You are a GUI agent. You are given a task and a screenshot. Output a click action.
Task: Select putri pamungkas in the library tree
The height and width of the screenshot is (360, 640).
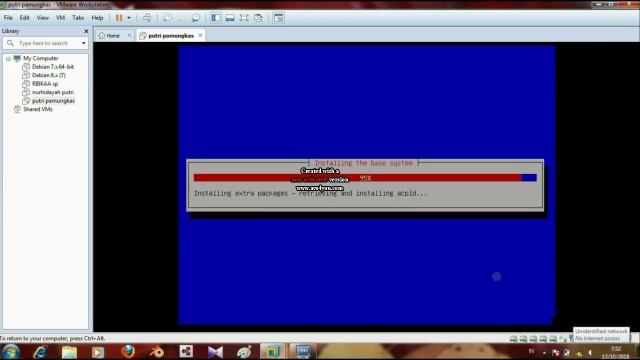click(53, 101)
